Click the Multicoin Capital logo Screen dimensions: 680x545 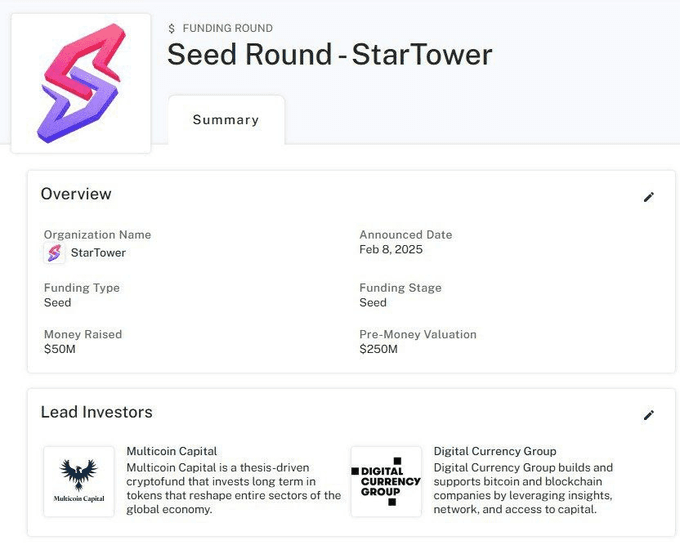pos(79,481)
